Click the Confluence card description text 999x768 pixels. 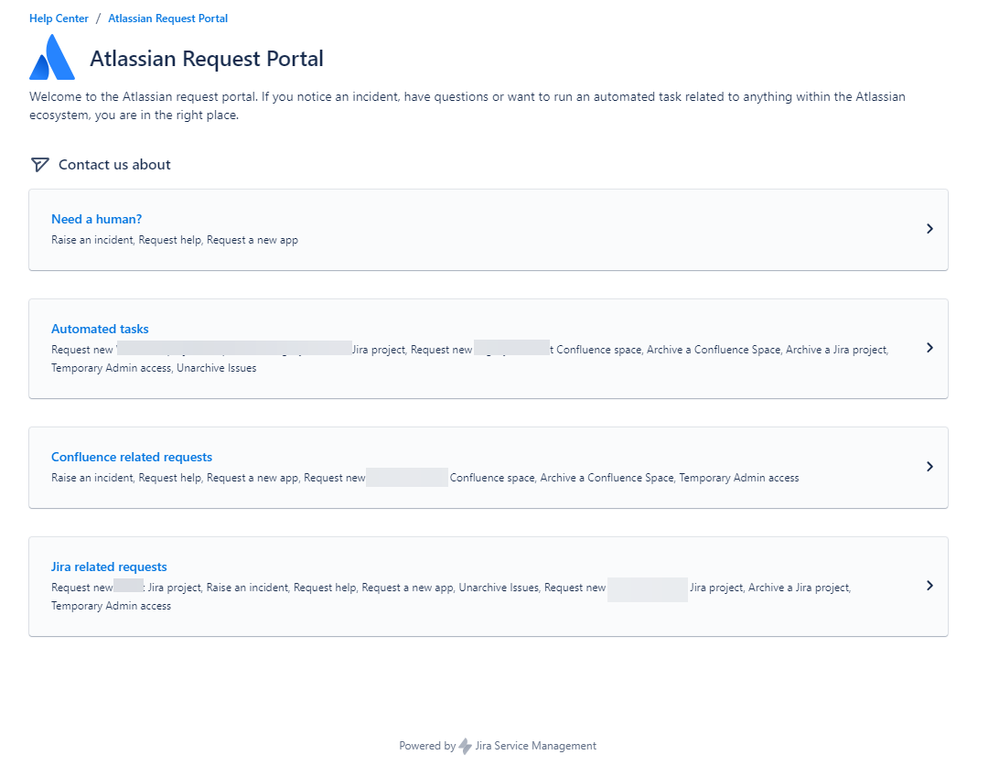point(425,478)
